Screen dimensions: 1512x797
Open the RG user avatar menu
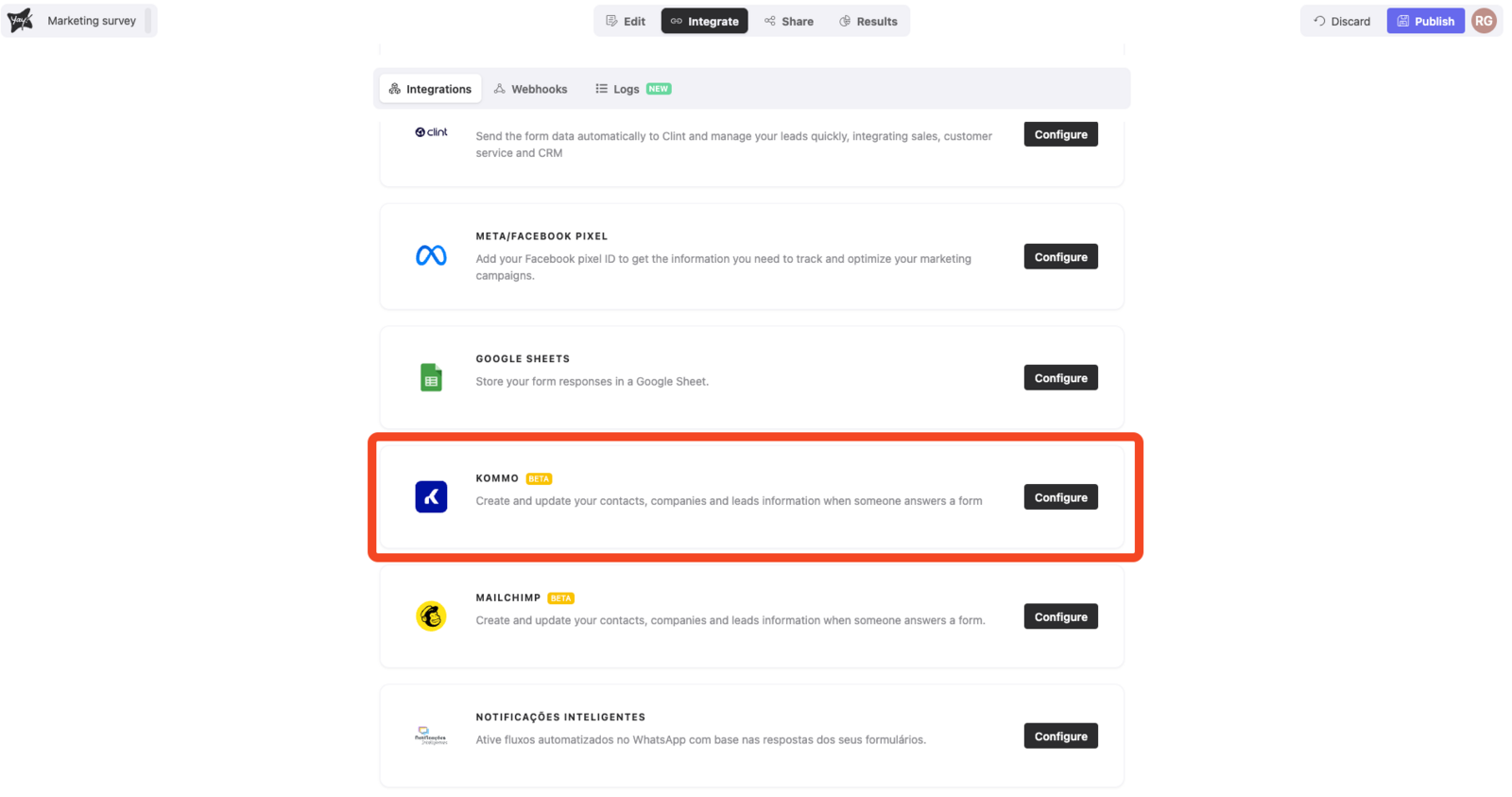point(1484,21)
